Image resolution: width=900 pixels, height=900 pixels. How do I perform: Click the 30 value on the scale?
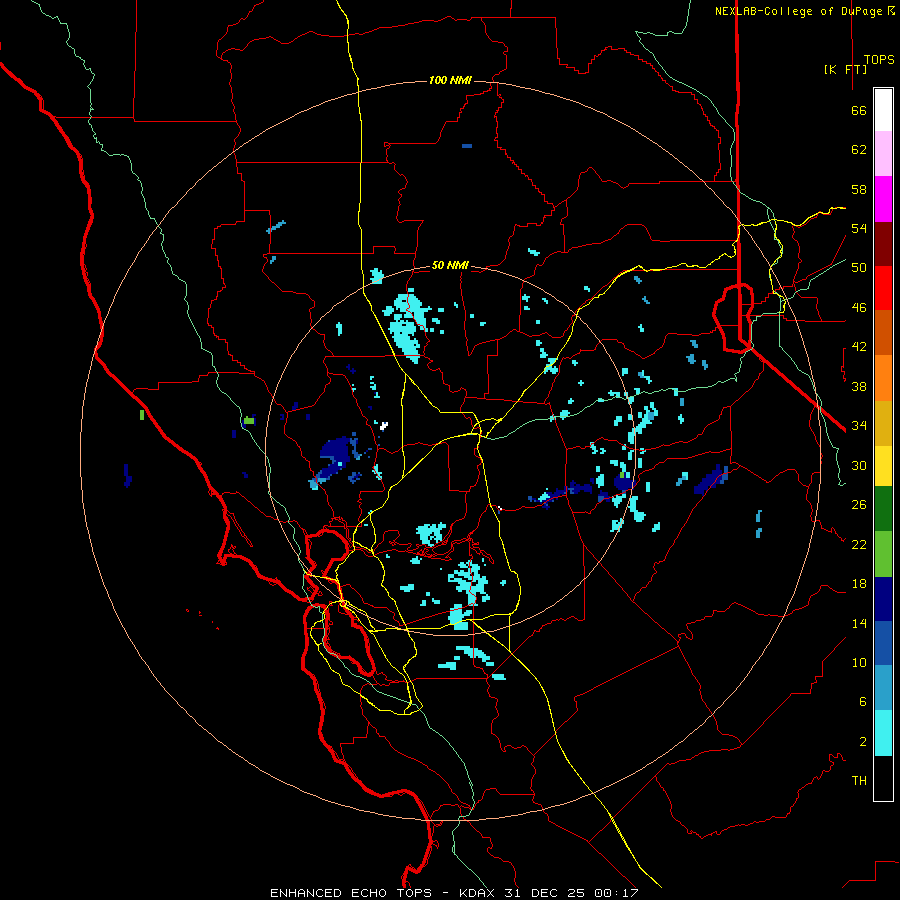(x=859, y=465)
